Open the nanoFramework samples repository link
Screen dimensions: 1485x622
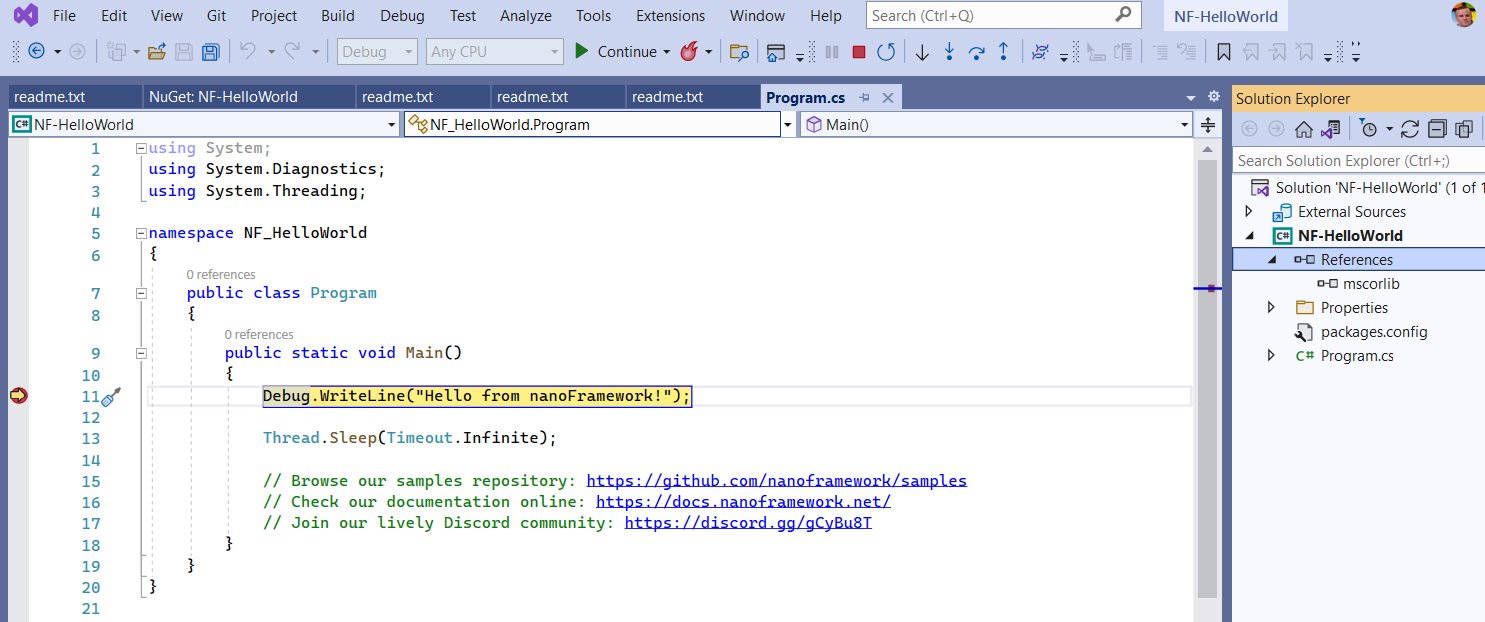(x=776, y=480)
